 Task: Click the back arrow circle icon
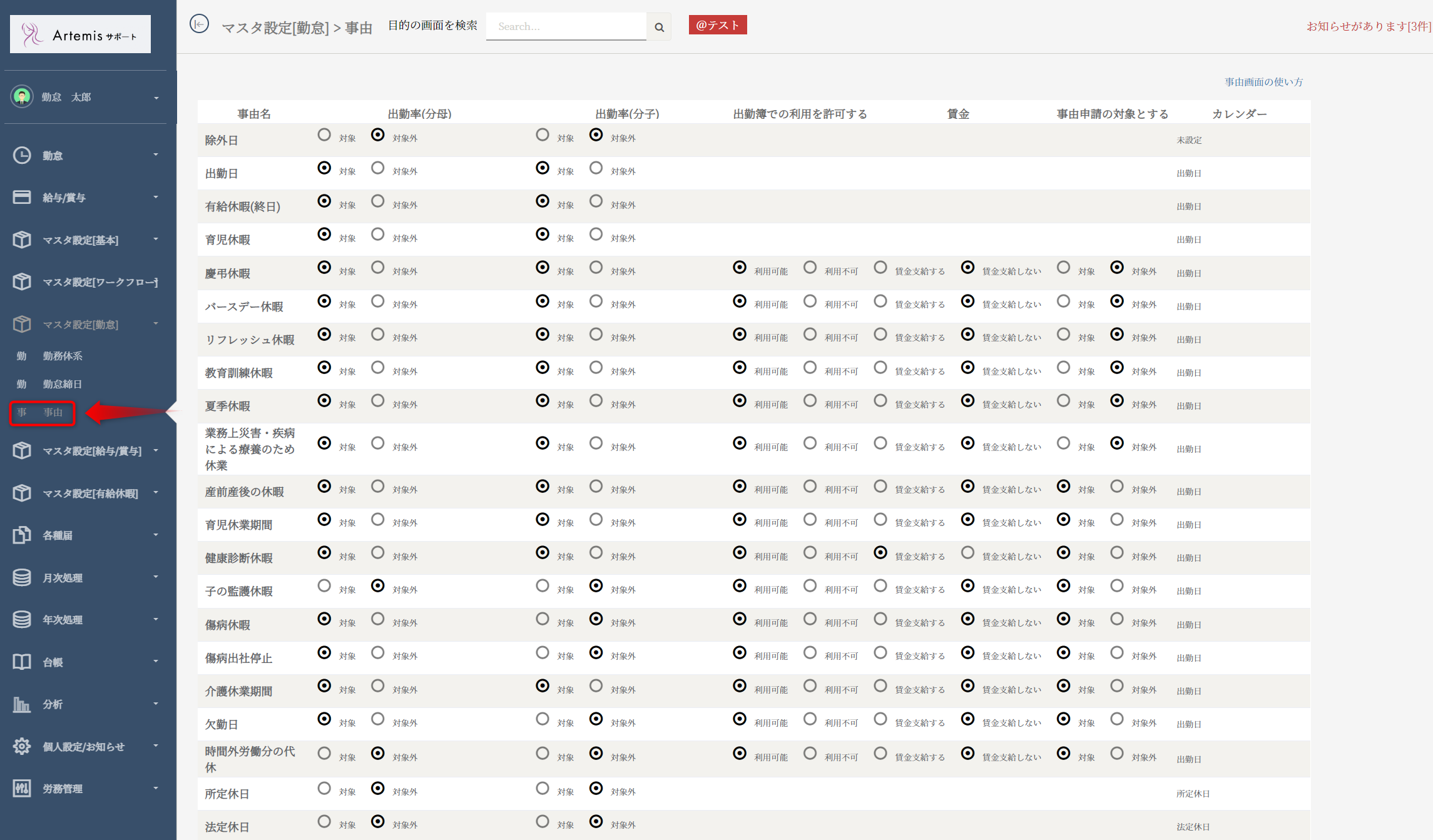199,24
